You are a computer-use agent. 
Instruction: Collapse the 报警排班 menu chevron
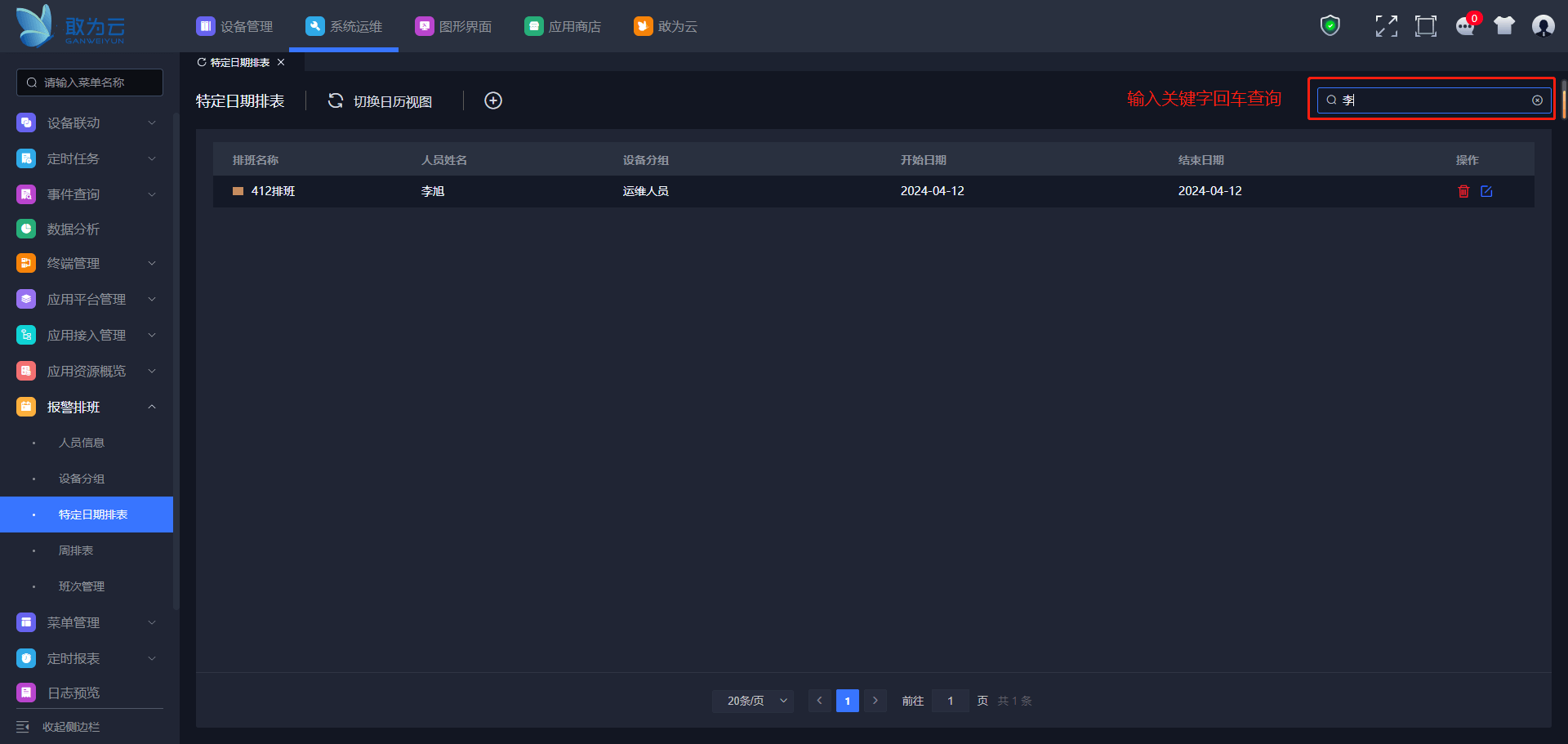[x=152, y=407]
